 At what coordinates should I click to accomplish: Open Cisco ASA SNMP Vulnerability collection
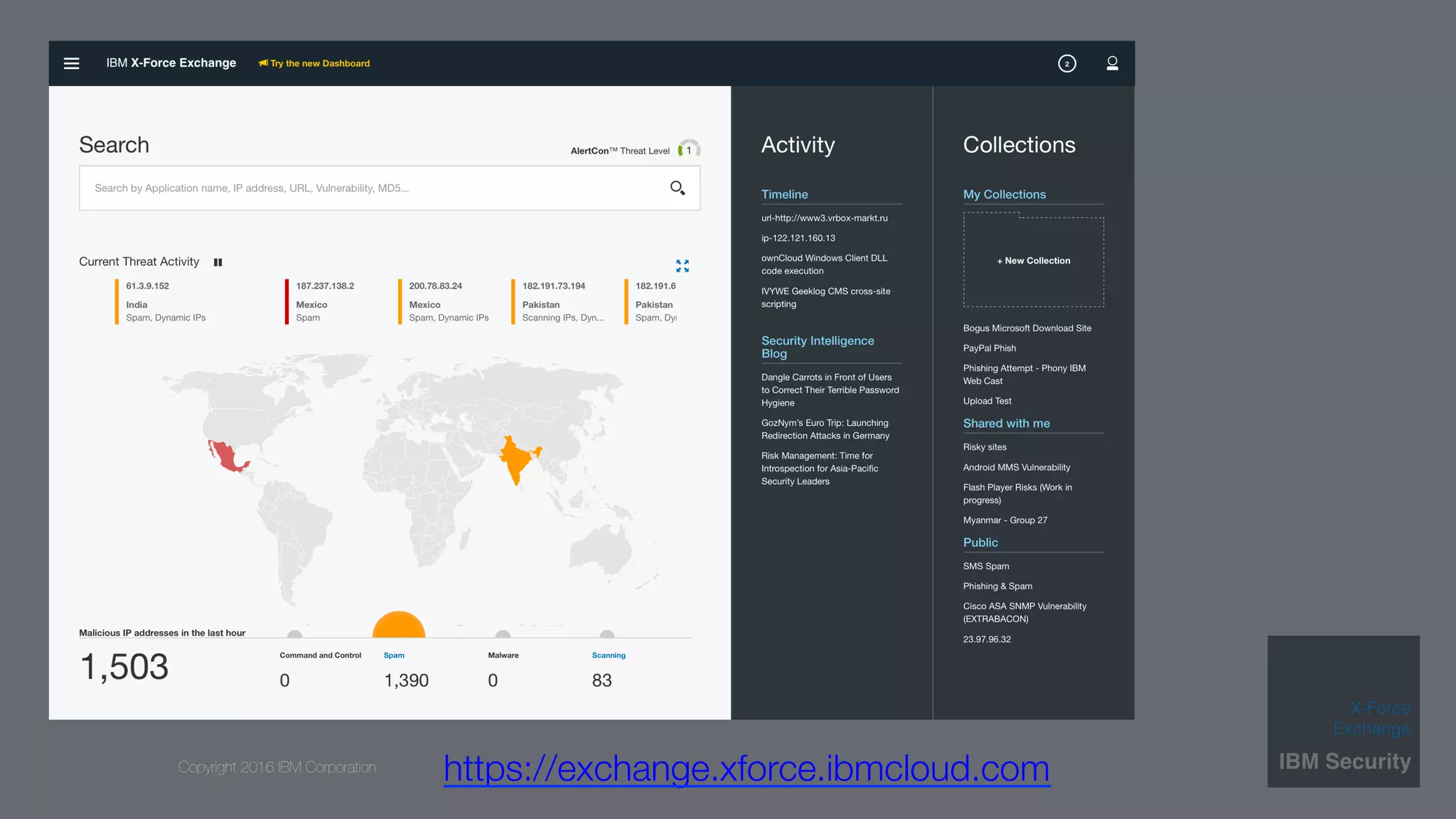[1024, 612]
